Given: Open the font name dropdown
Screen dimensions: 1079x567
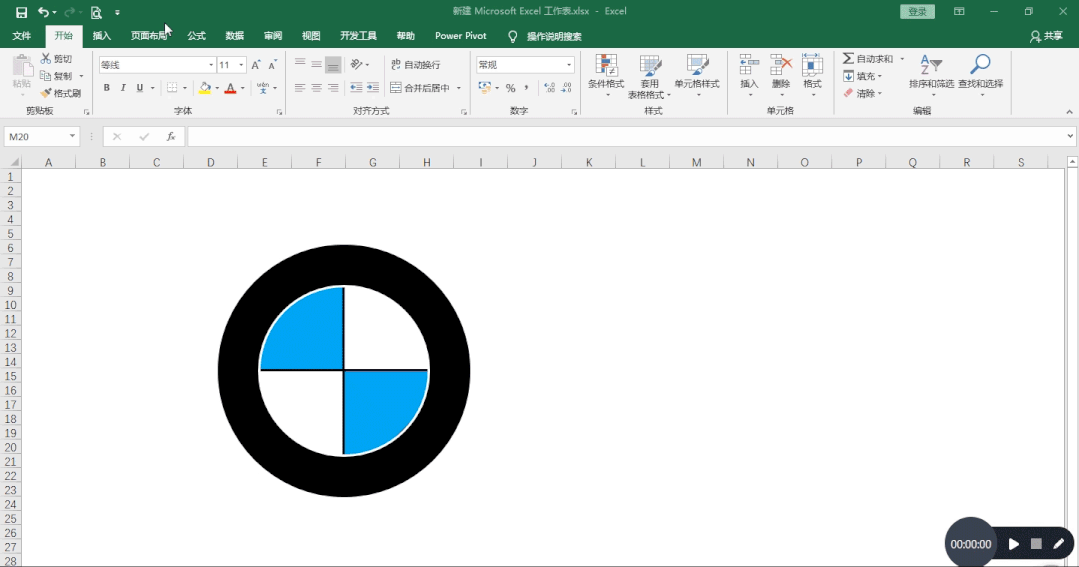Looking at the screenshot, I should click(x=211, y=65).
